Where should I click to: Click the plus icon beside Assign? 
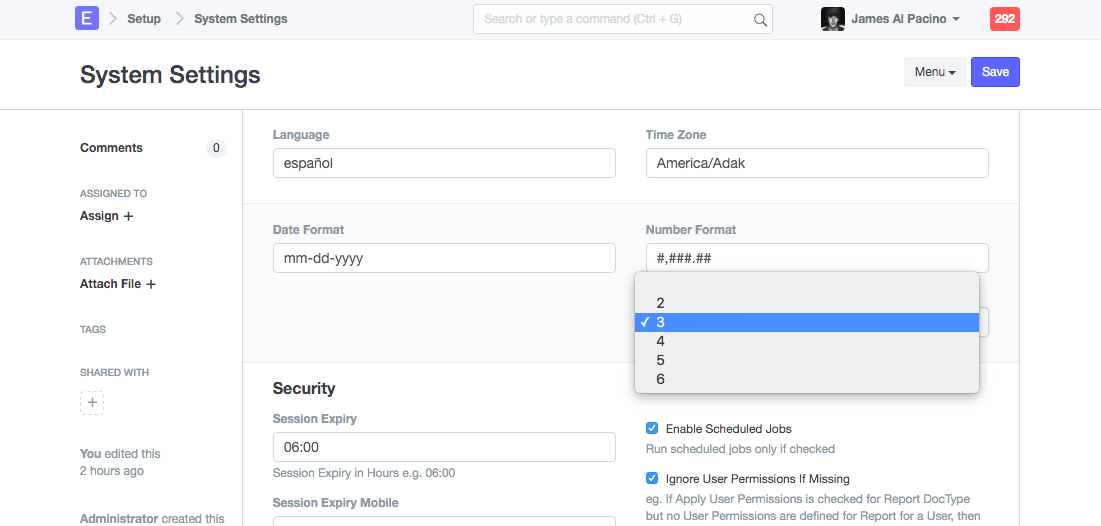(128, 216)
